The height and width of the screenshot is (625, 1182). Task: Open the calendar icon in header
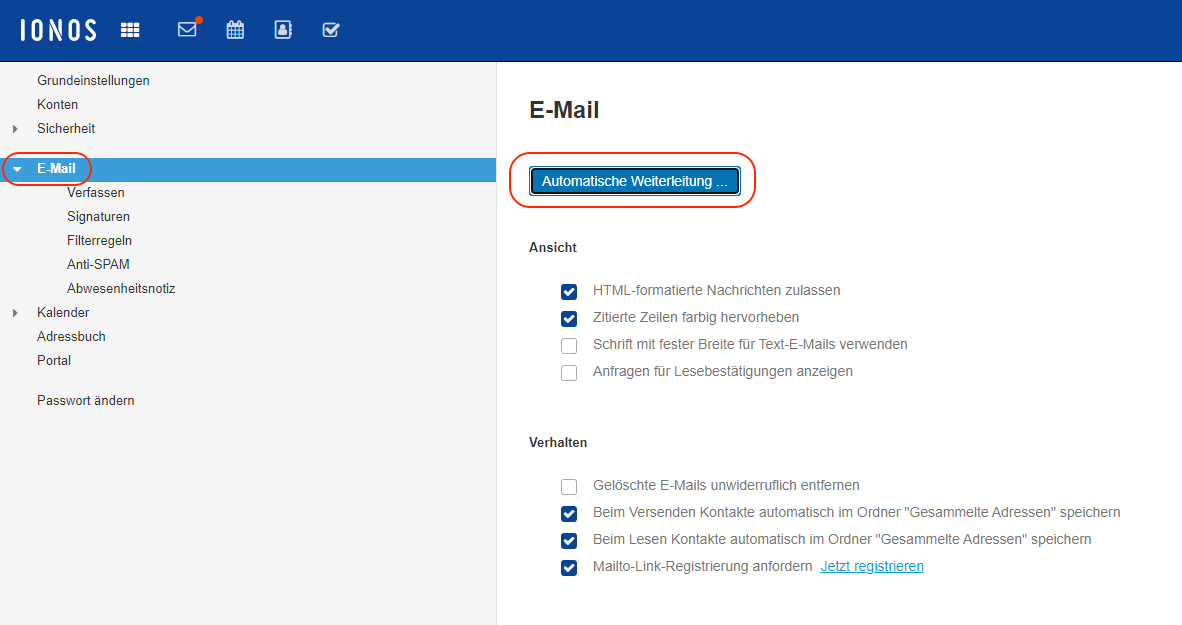click(235, 30)
